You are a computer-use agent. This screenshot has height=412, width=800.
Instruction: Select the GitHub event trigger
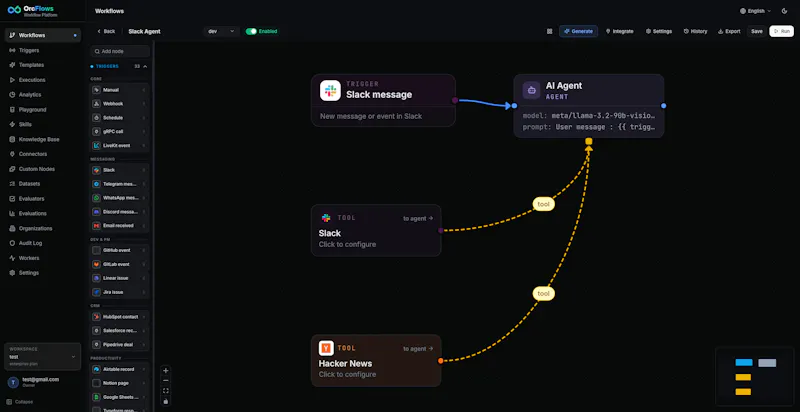[120, 250]
